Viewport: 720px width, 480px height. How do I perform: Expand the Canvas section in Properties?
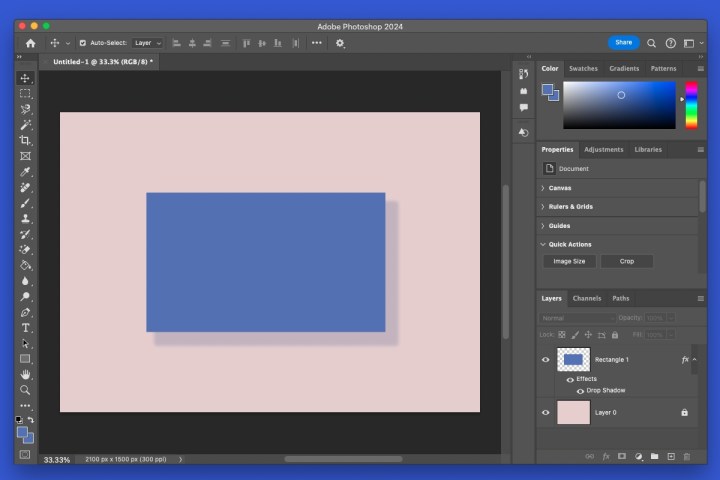tap(560, 188)
